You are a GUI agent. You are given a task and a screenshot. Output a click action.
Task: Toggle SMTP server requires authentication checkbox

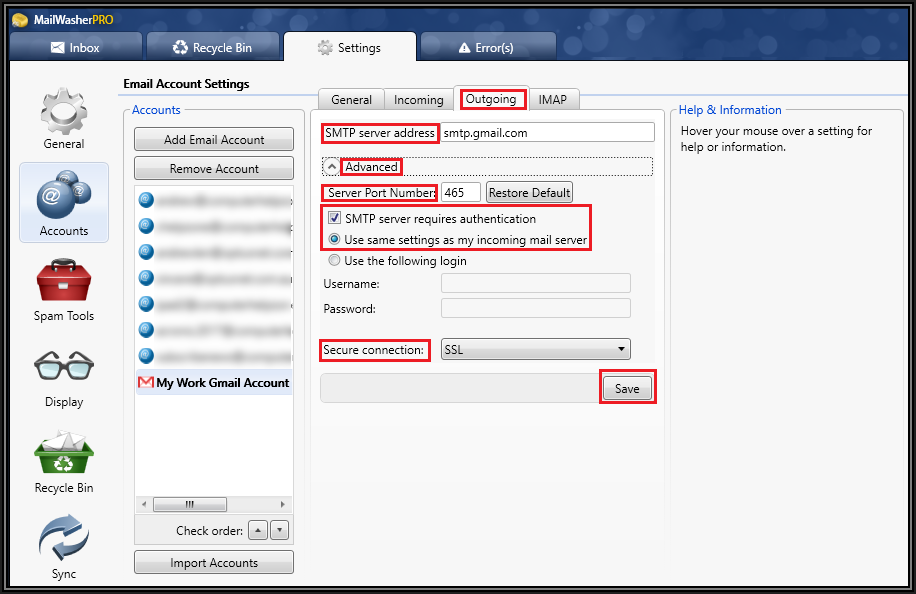pyautogui.click(x=334, y=218)
